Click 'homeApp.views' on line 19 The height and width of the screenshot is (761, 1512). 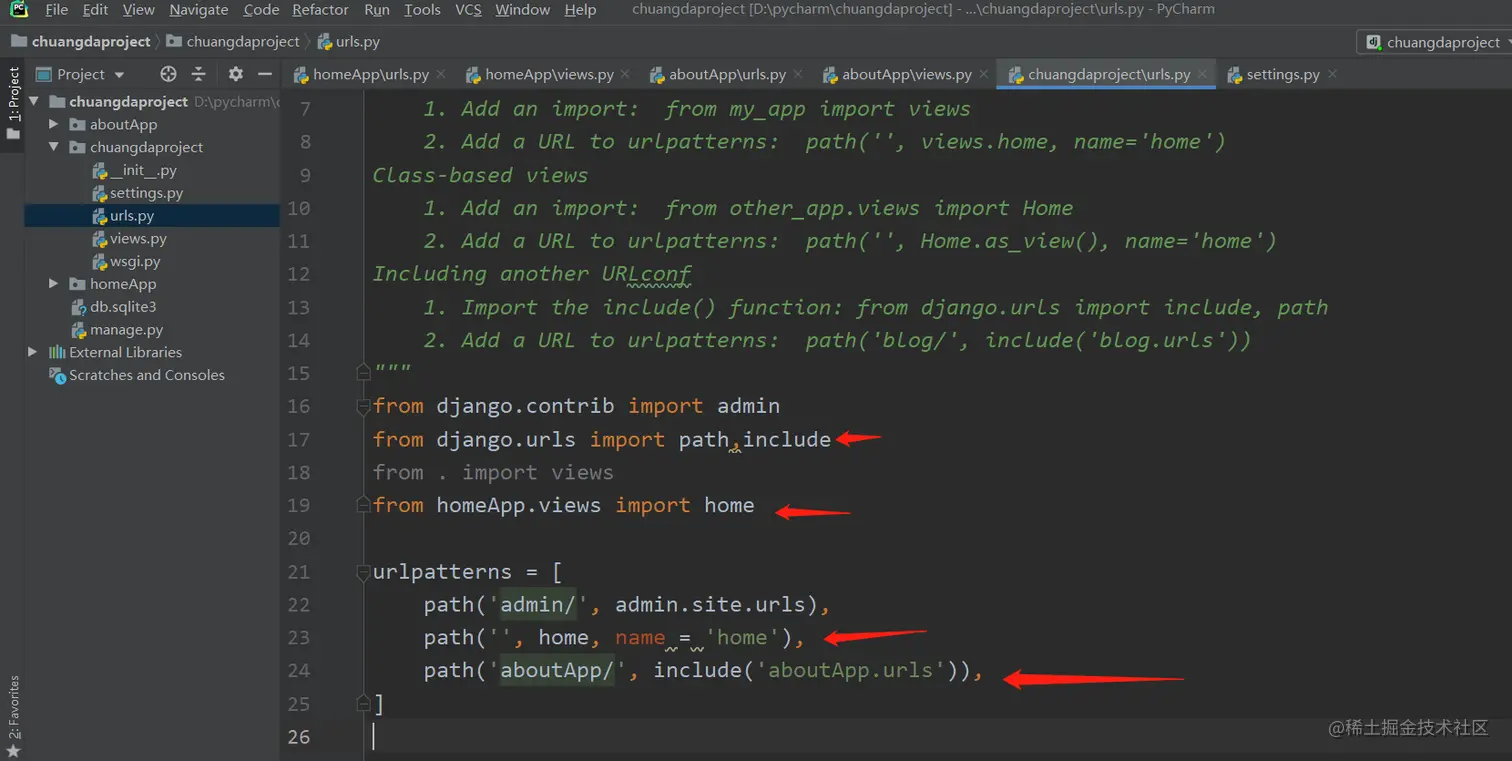click(518, 505)
